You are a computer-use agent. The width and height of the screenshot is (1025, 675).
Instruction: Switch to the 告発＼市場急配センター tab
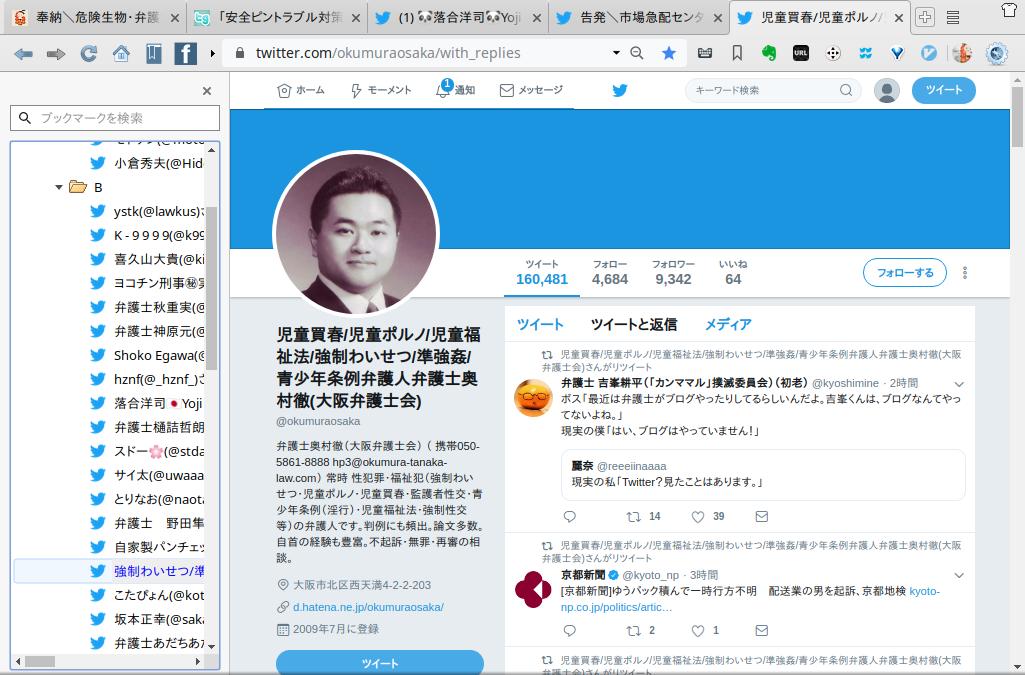tap(639, 18)
